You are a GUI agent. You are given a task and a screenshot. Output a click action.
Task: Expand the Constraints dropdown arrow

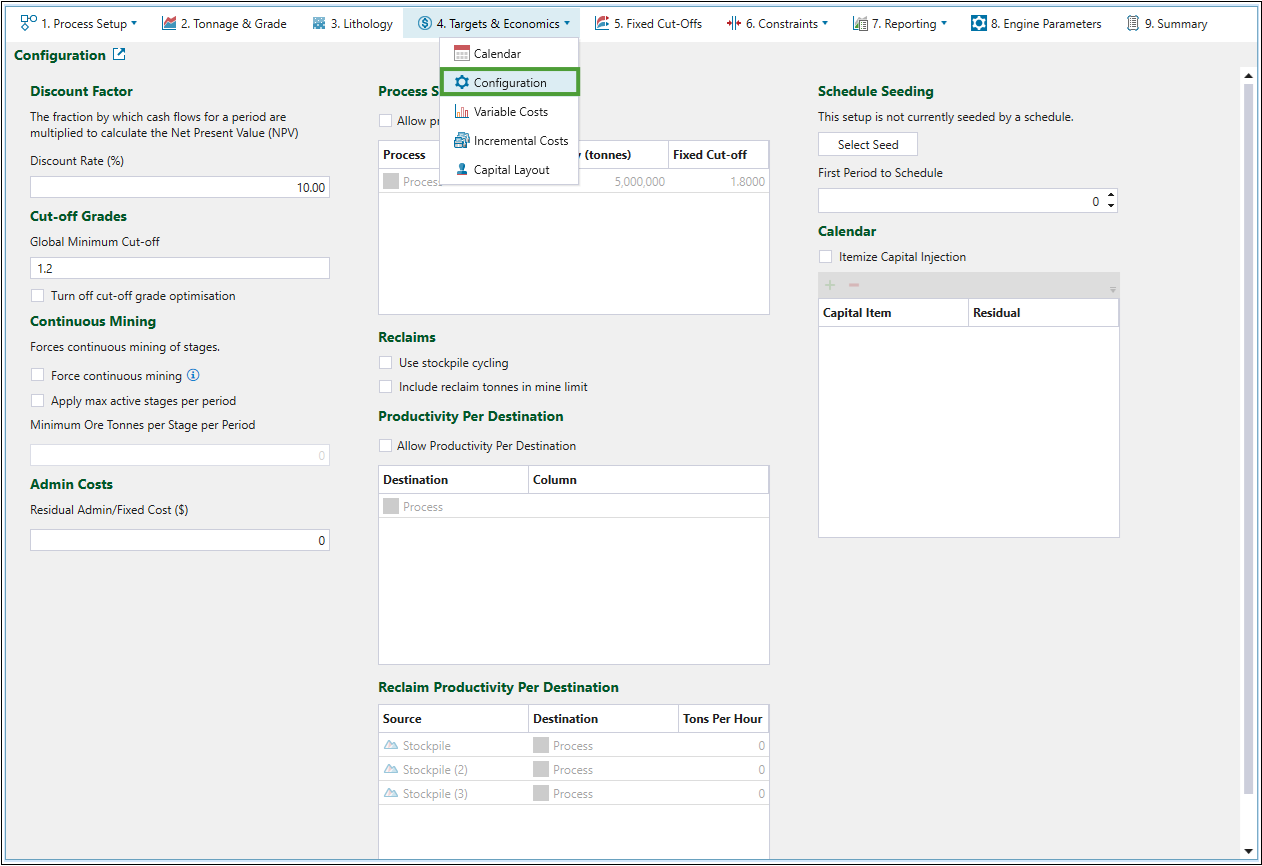825,24
